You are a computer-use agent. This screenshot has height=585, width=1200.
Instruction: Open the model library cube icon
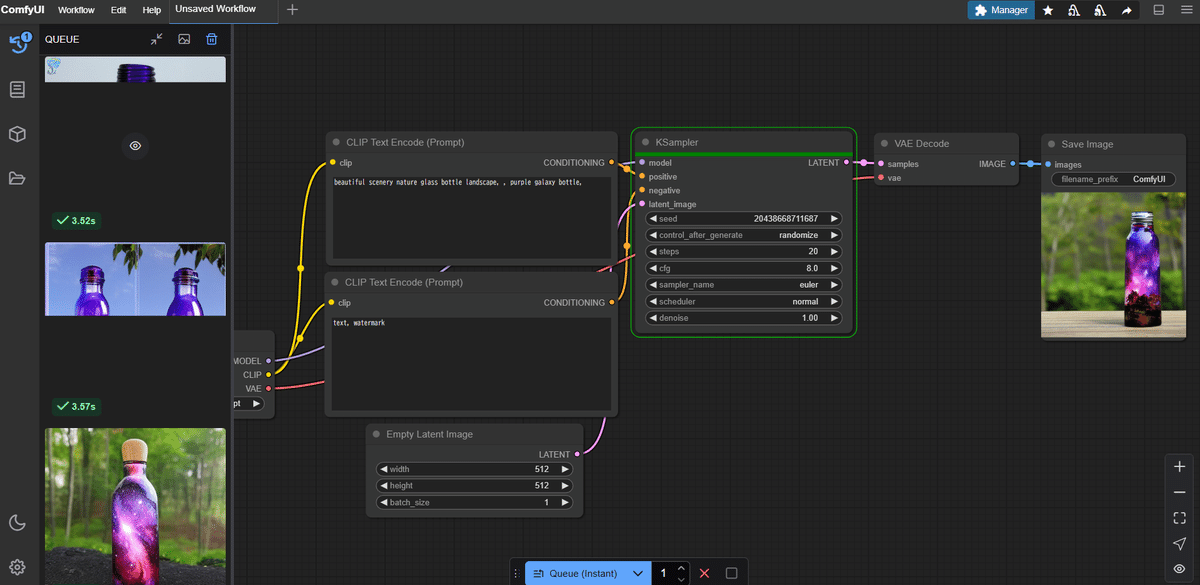click(17, 134)
